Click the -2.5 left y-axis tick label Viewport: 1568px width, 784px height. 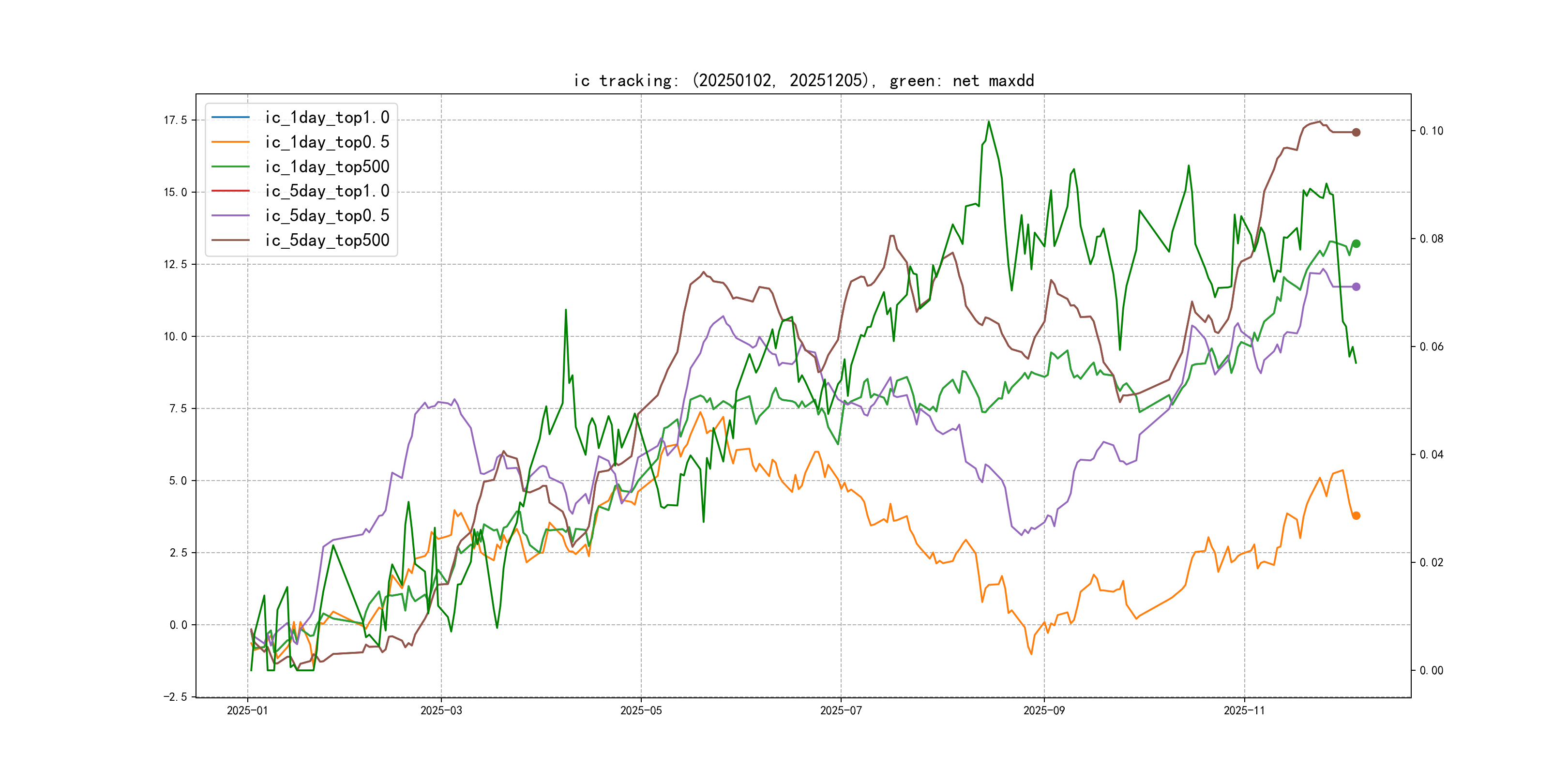[175, 696]
